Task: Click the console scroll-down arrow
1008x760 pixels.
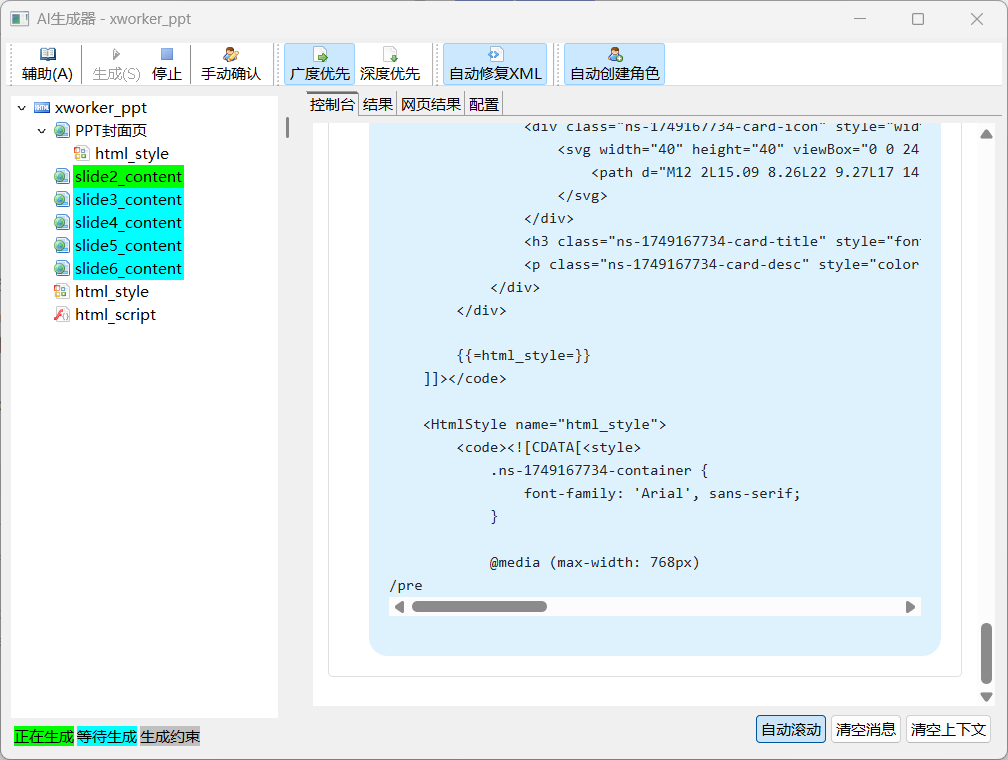Action: click(986, 696)
